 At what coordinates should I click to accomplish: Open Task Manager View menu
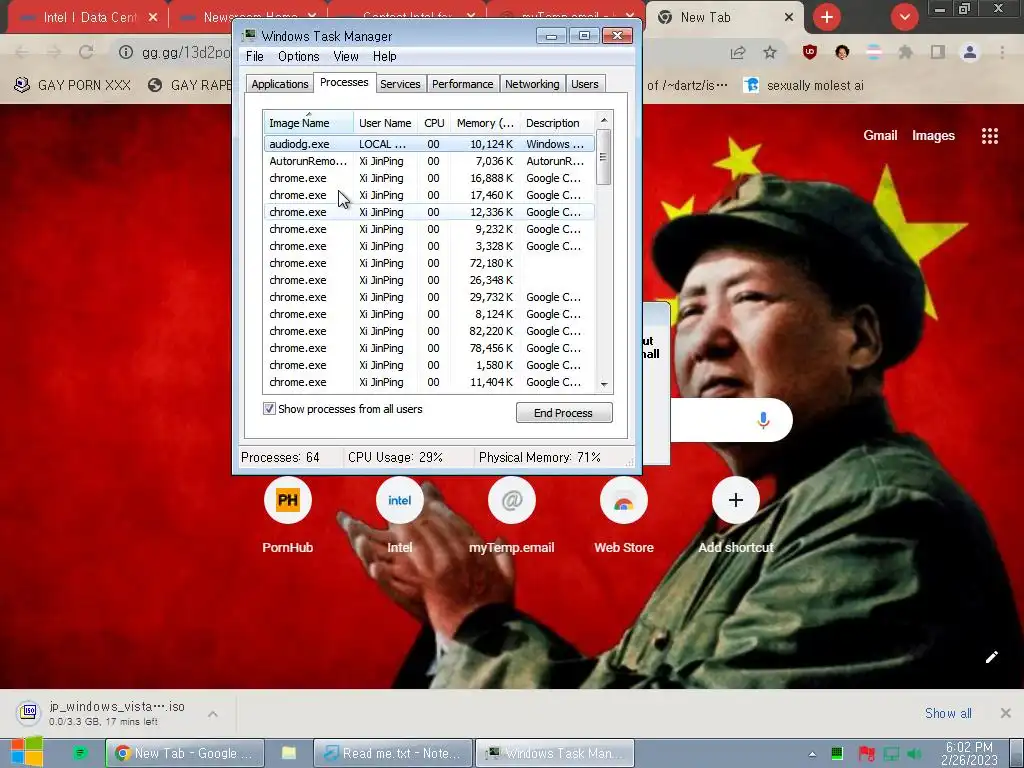pyautogui.click(x=345, y=56)
